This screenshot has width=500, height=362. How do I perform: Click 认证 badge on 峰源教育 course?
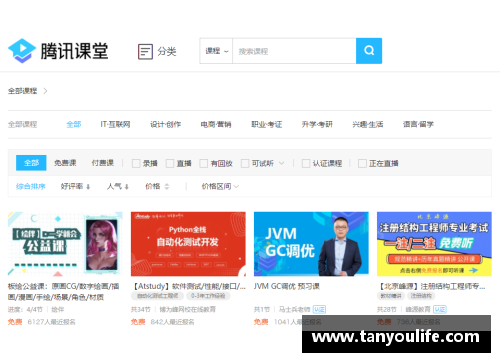(x=440, y=310)
